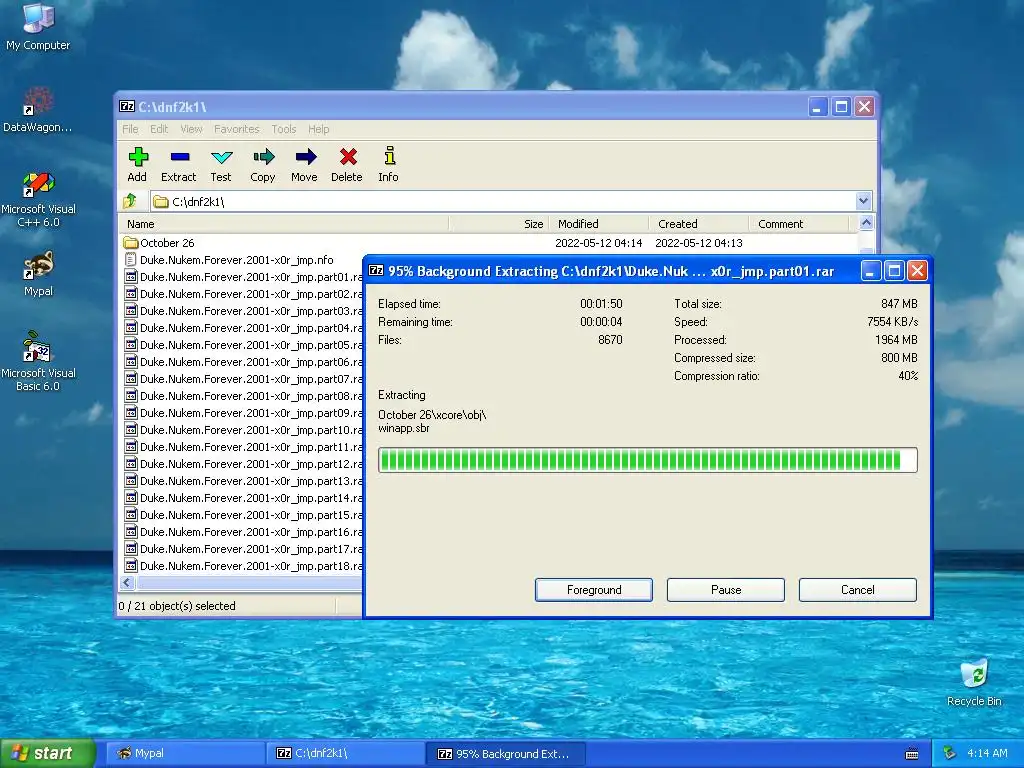Click '0 / 21 object(s) selected' status text
The height and width of the screenshot is (768, 1024).
point(177,606)
